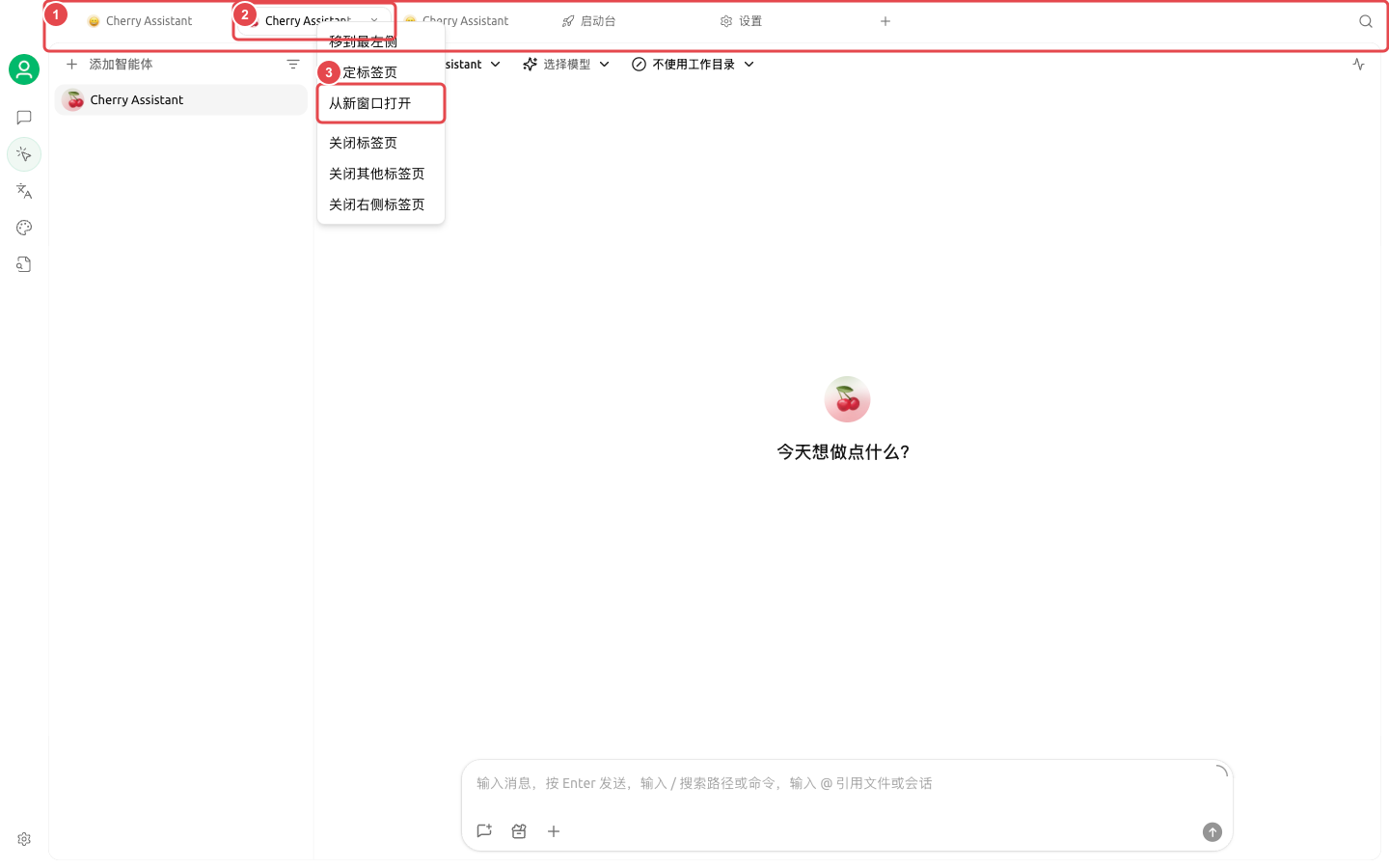
Task: Open the chat bubble icon in the sidebar
Action: [x=24, y=118]
